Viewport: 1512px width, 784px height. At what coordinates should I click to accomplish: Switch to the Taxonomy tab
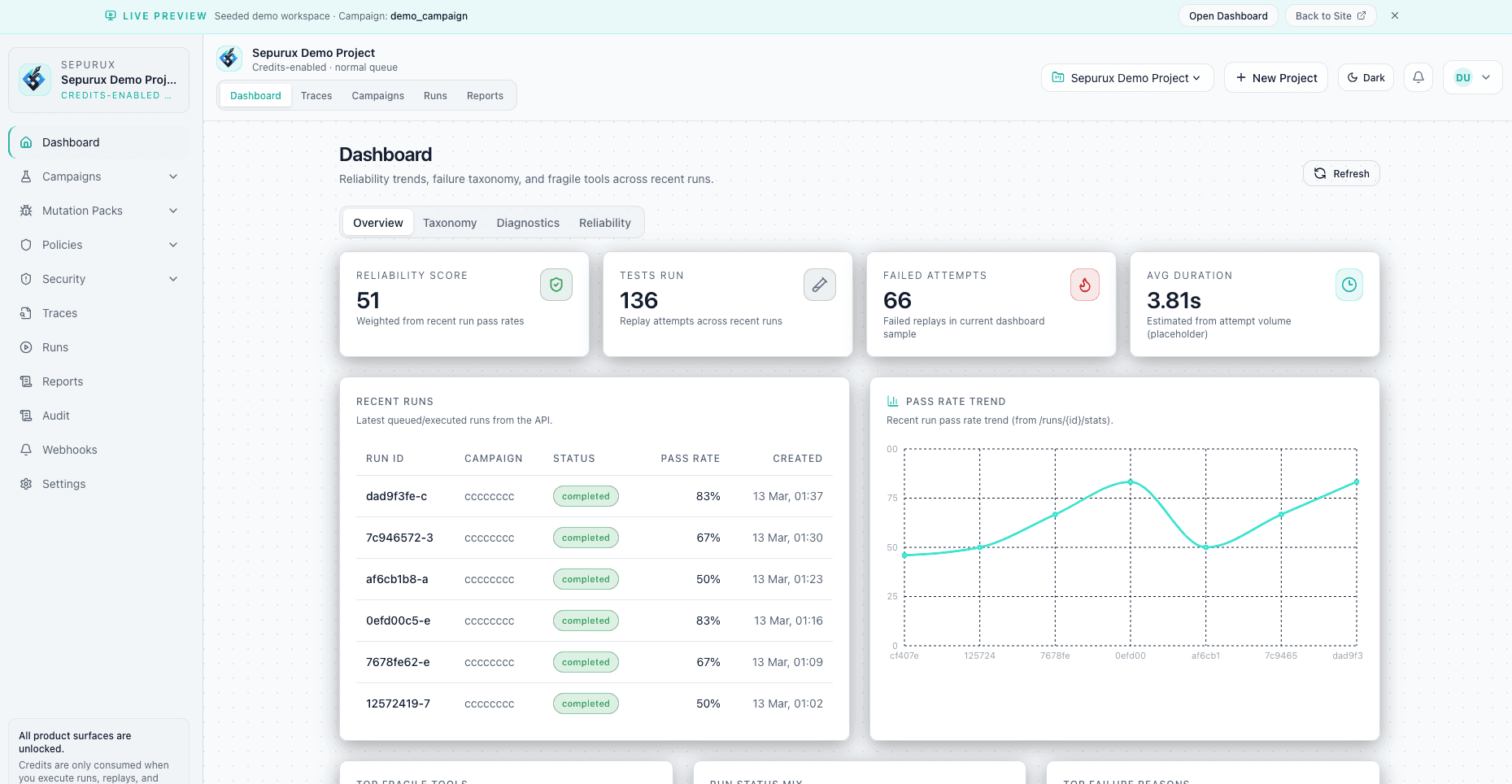click(x=450, y=222)
